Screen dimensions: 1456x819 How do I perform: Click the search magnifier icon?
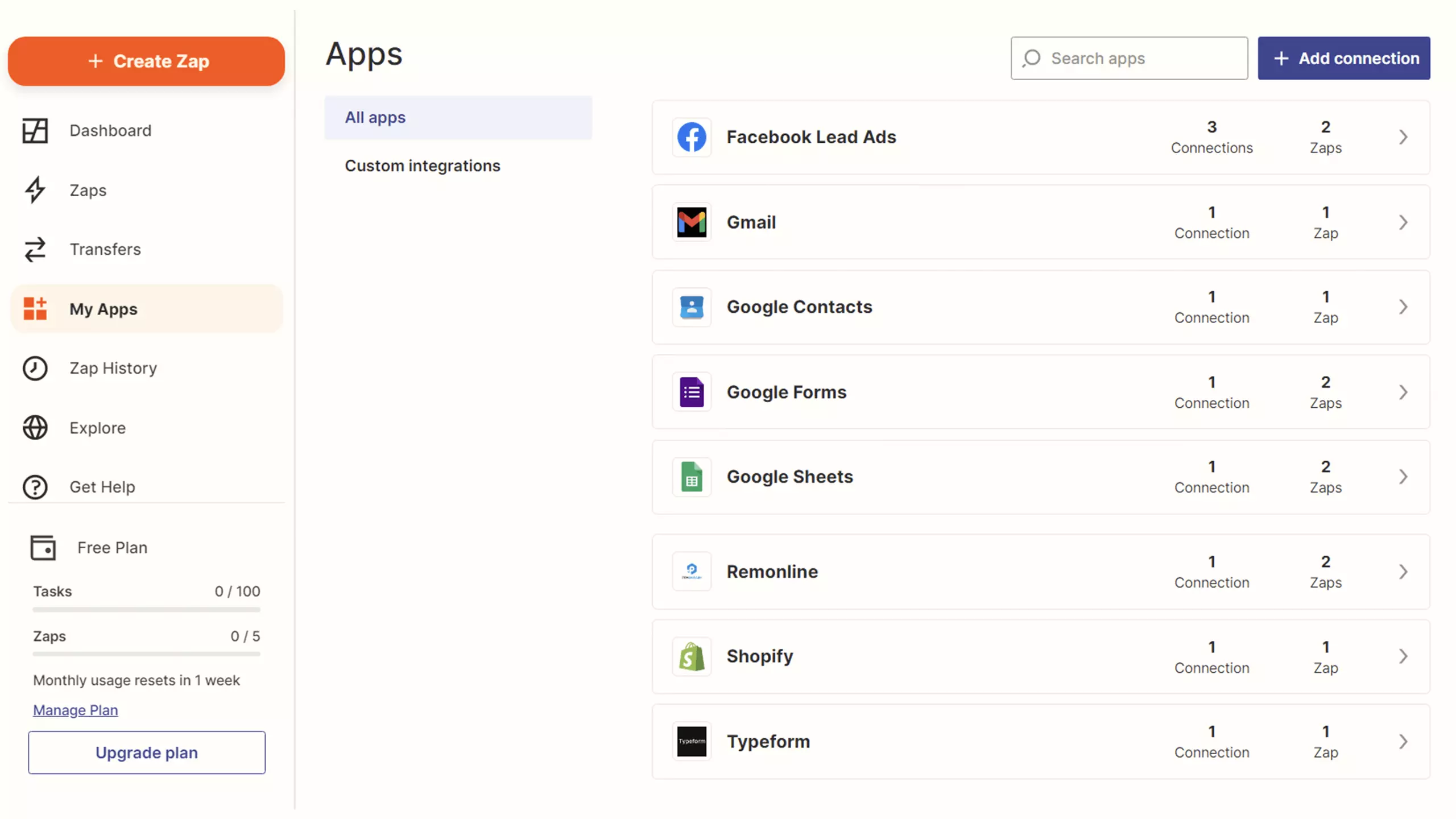[x=1031, y=58]
